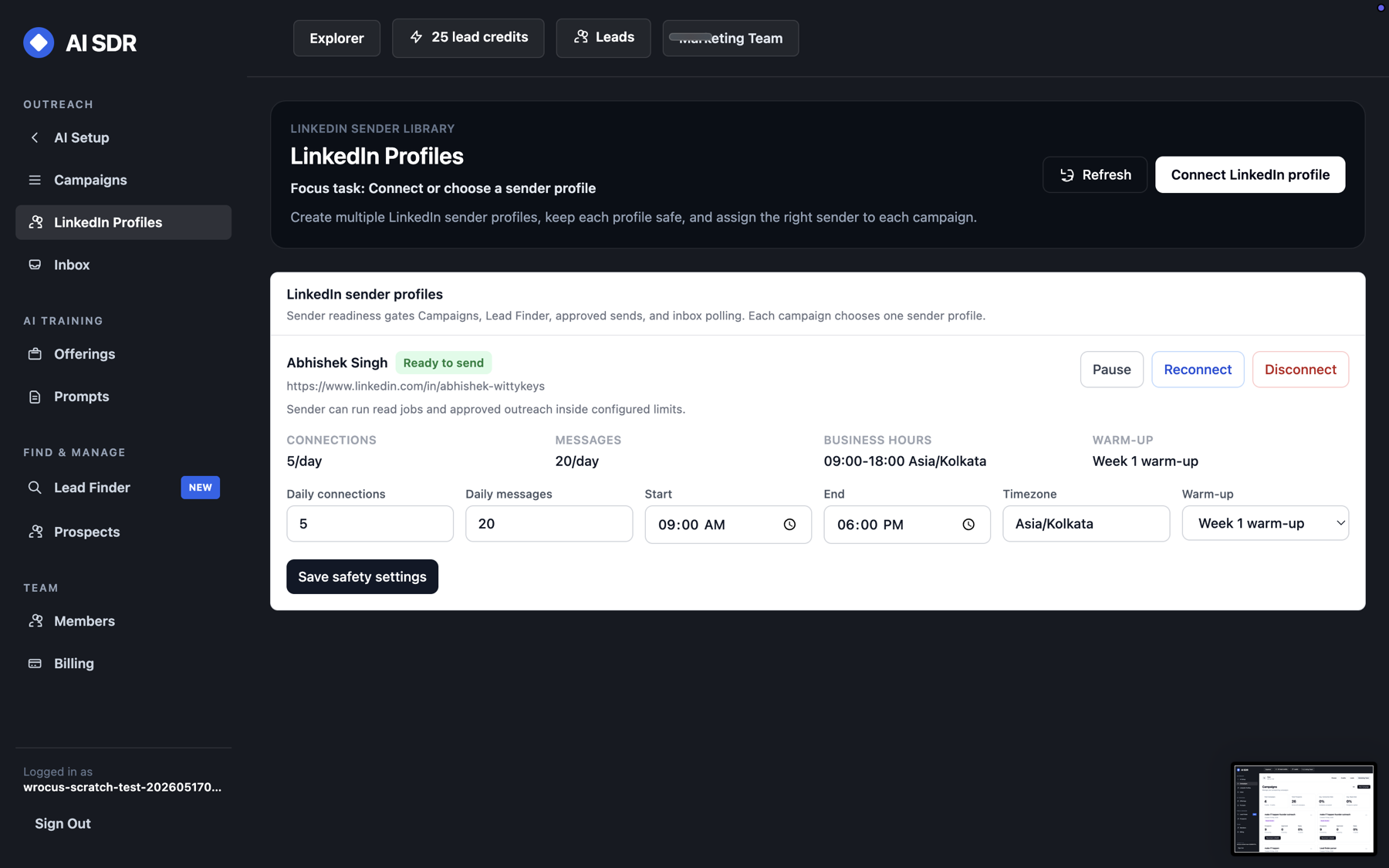Click the Leads person icon in top bar
This screenshot has height=868, width=1389.
[x=581, y=37]
